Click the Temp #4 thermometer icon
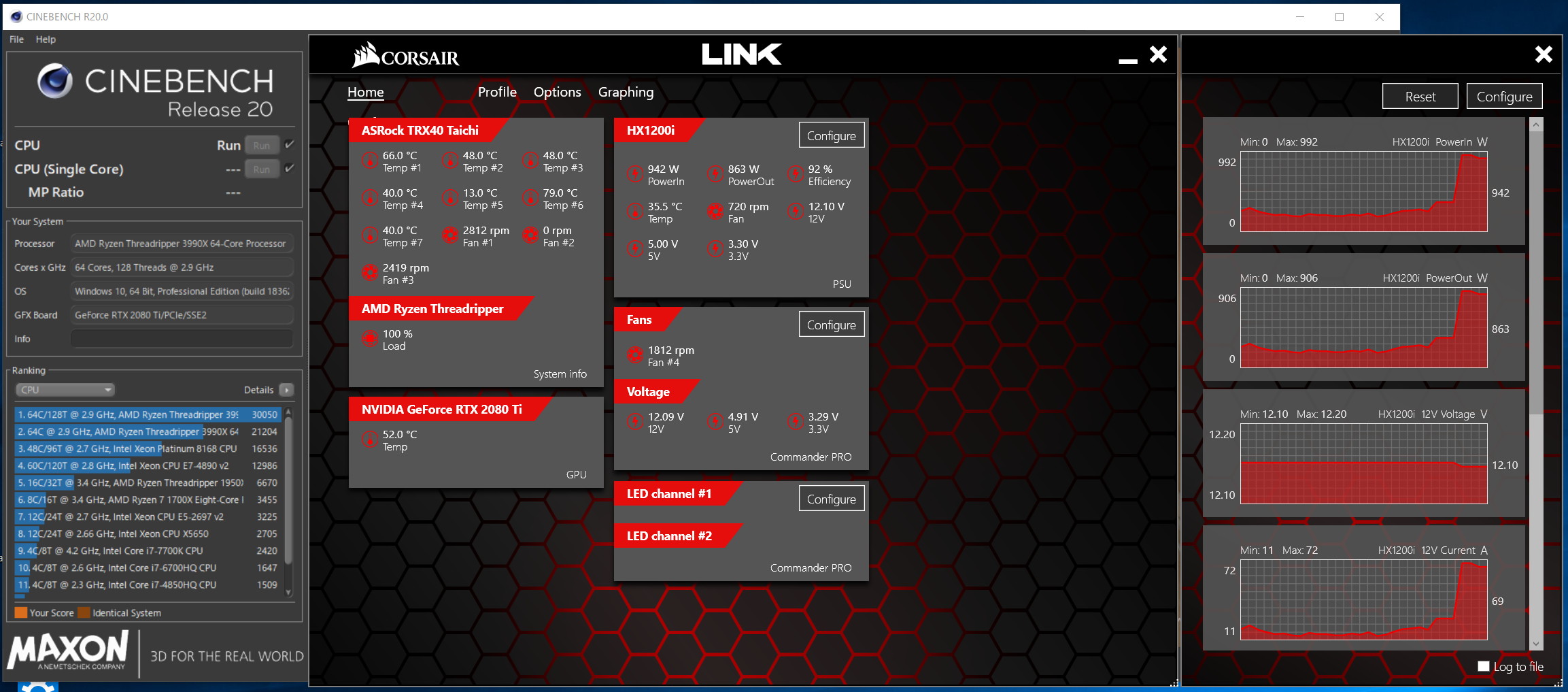1568x692 pixels. [x=370, y=199]
